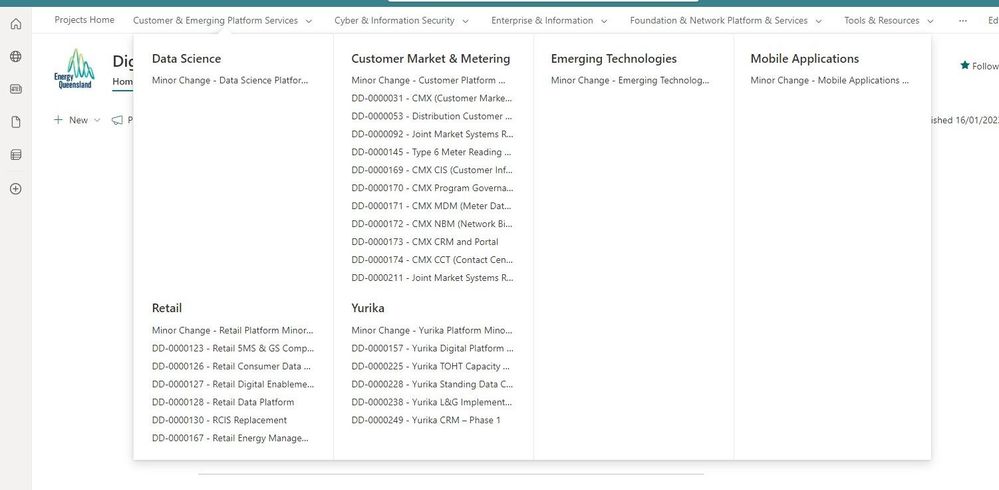Open the SharePoint home icon in sidebar

(x=16, y=24)
